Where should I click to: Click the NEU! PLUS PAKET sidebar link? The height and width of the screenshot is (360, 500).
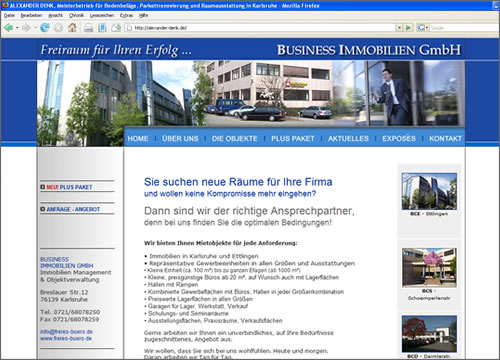tap(69, 187)
